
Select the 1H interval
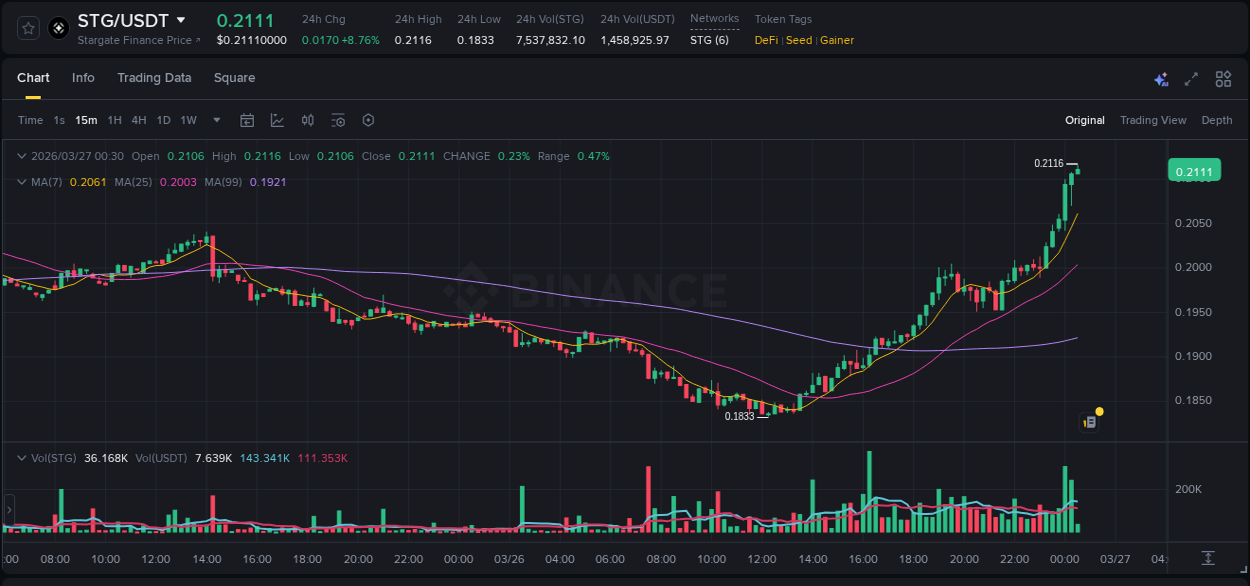click(x=115, y=120)
